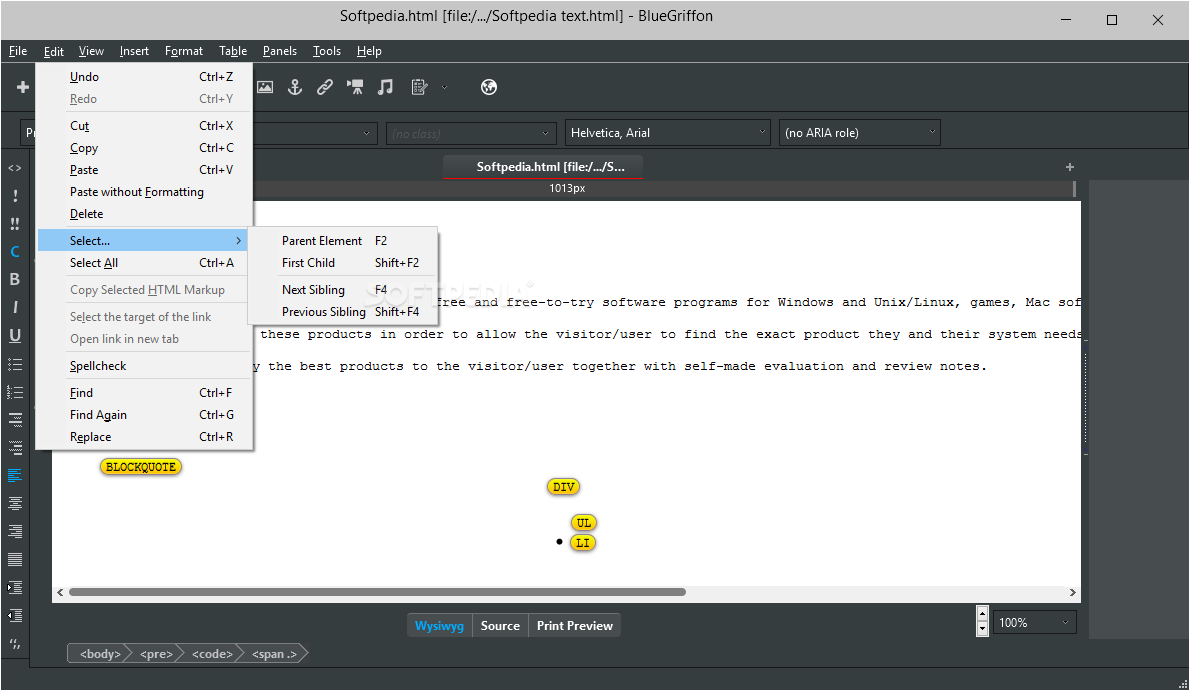Viewport: 1190px width, 691px height.
Task: Insert an anchor with the anchor icon
Action: click(x=295, y=87)
